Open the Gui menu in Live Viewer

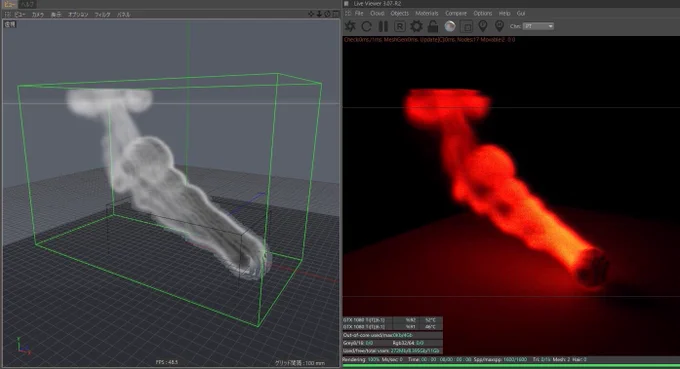tap(521, 13)
